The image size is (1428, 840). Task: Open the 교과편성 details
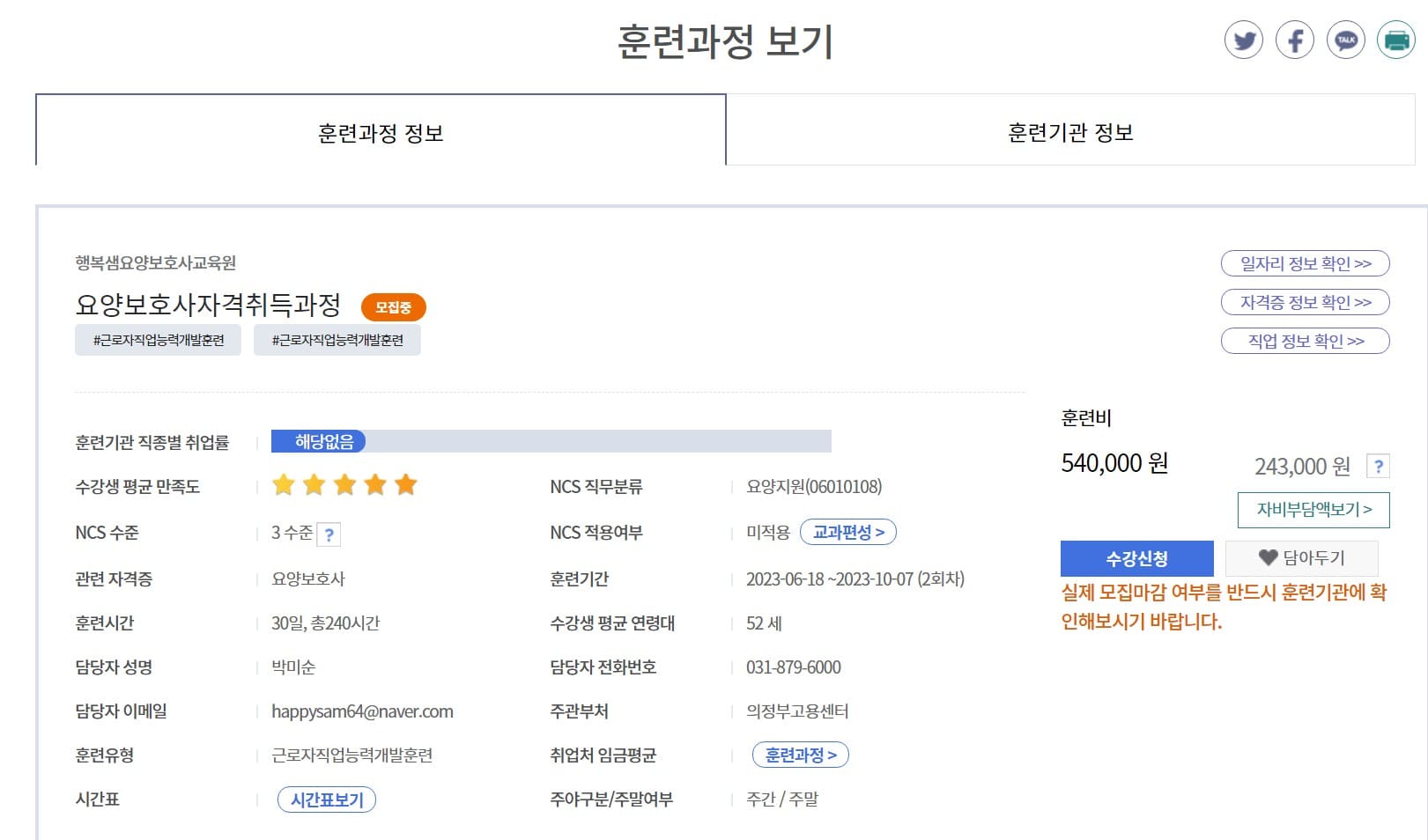[847, 532]
